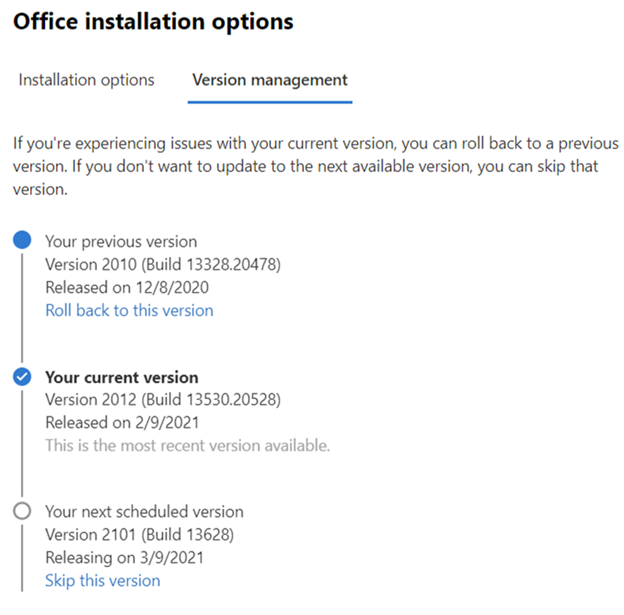The image size is (624, 615).
Task: Click the checkmark icon beside current version
Action: [x=23, y=377]
